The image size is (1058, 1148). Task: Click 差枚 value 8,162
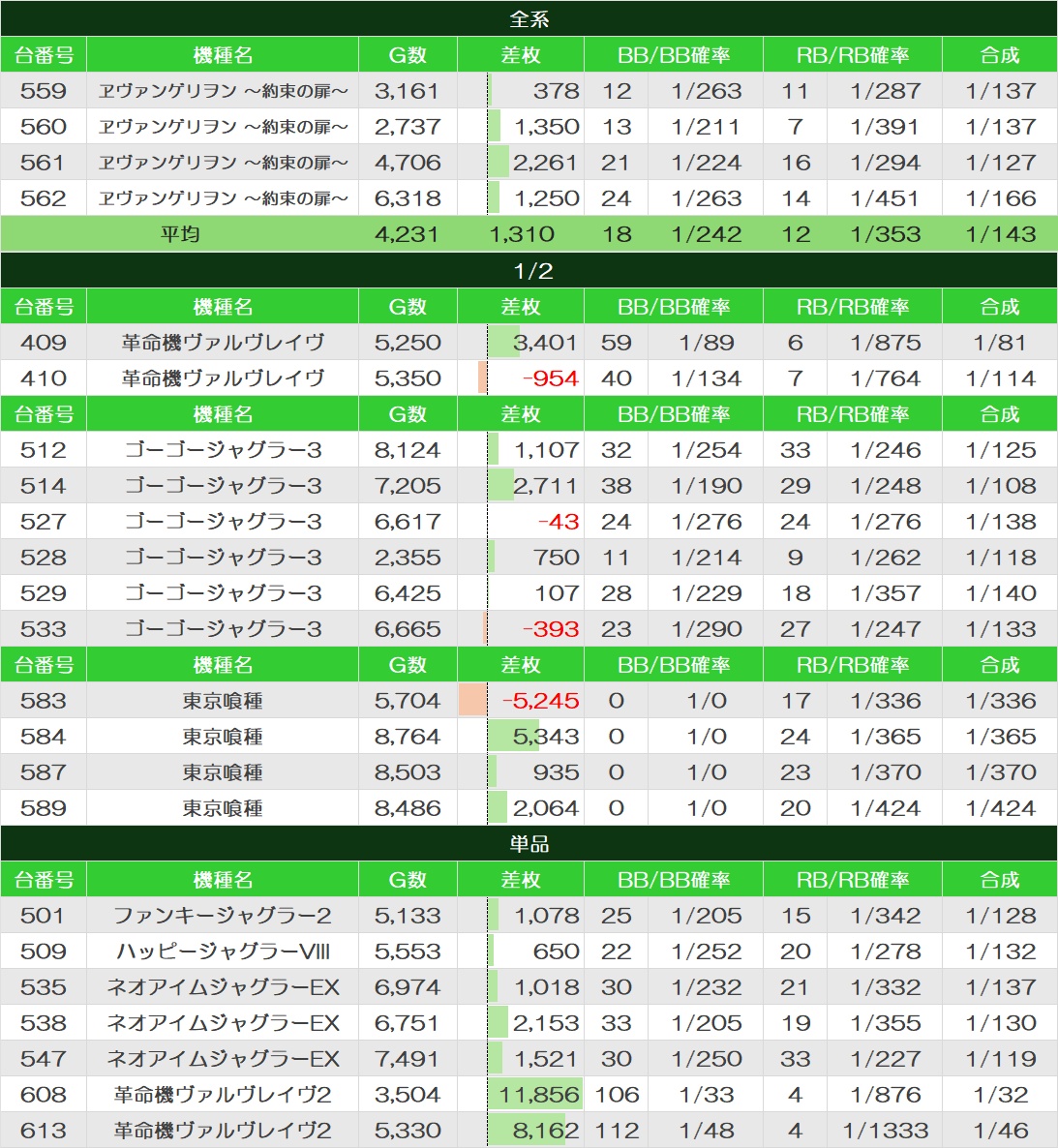[x=545, y=1131]
